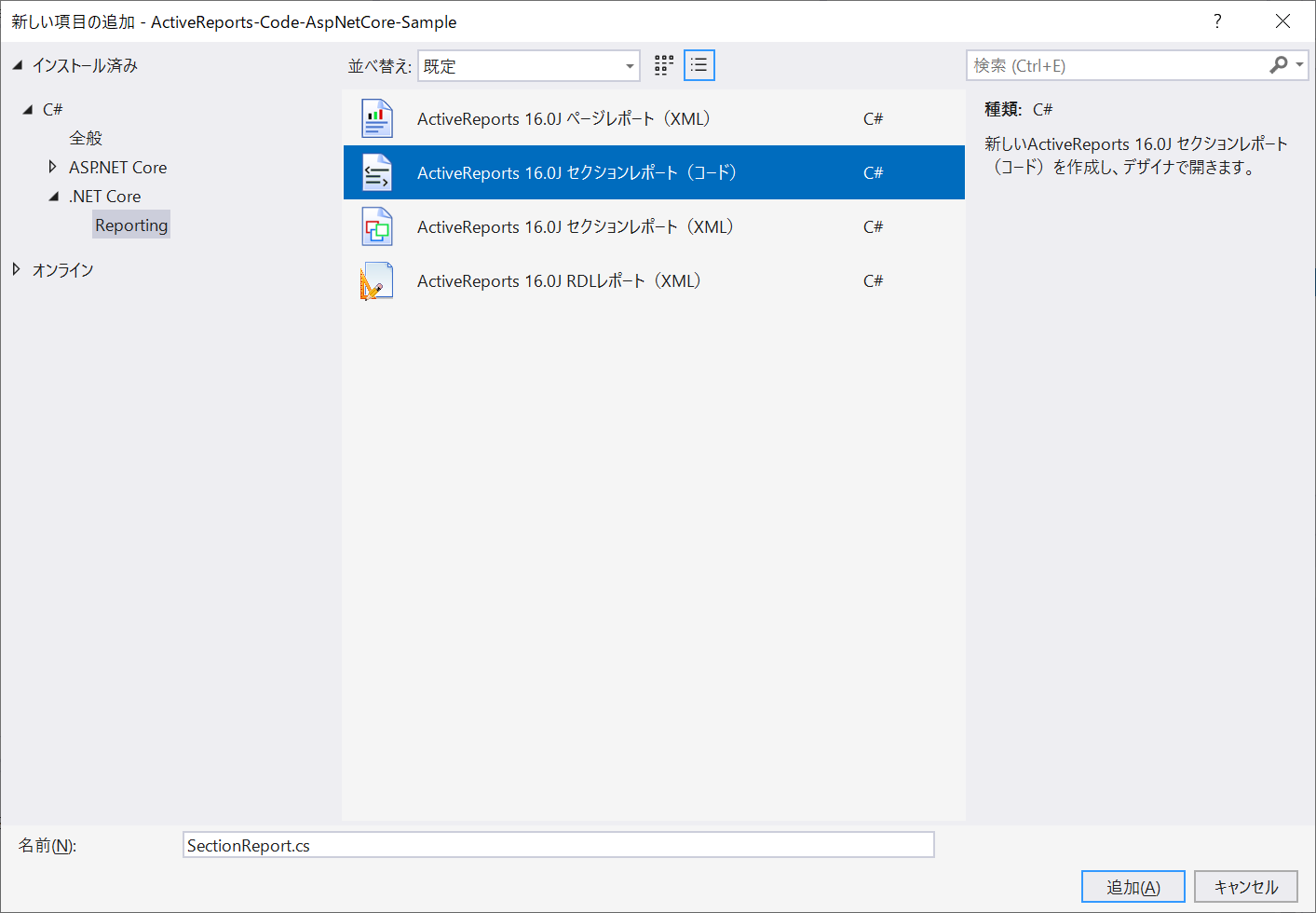Expand the オンライン tree node
The width and height of the screenshot is (1316, 913).
[16, 269]
